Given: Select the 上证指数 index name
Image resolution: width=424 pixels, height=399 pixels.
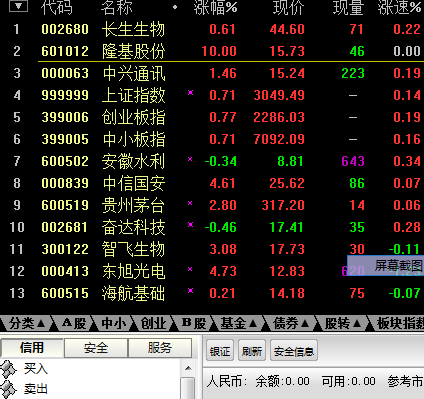Looking at the screenshot, I should (133, 95).
